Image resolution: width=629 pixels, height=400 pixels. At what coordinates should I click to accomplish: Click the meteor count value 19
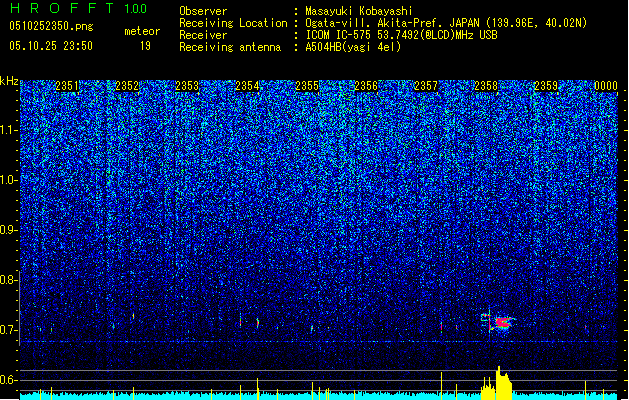click(145, 46)
